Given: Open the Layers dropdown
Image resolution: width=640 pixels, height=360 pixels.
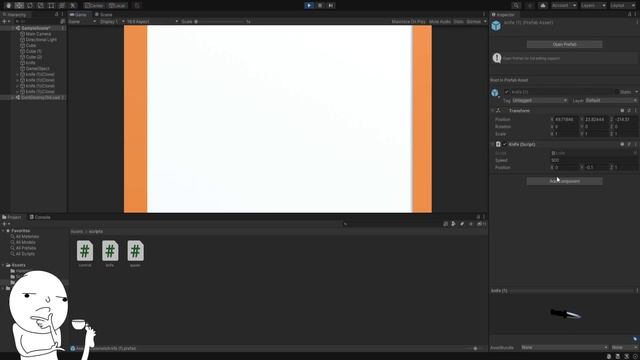Looking at the screenshot, I should click(593, 6).
